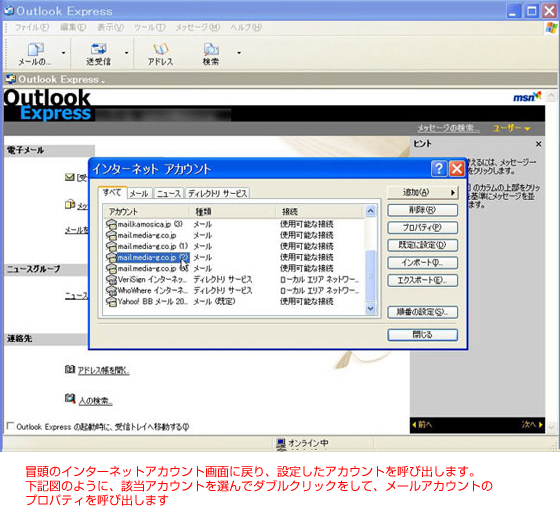Click the account list scroll up arrow
The image size is (560, 522).
371,211
